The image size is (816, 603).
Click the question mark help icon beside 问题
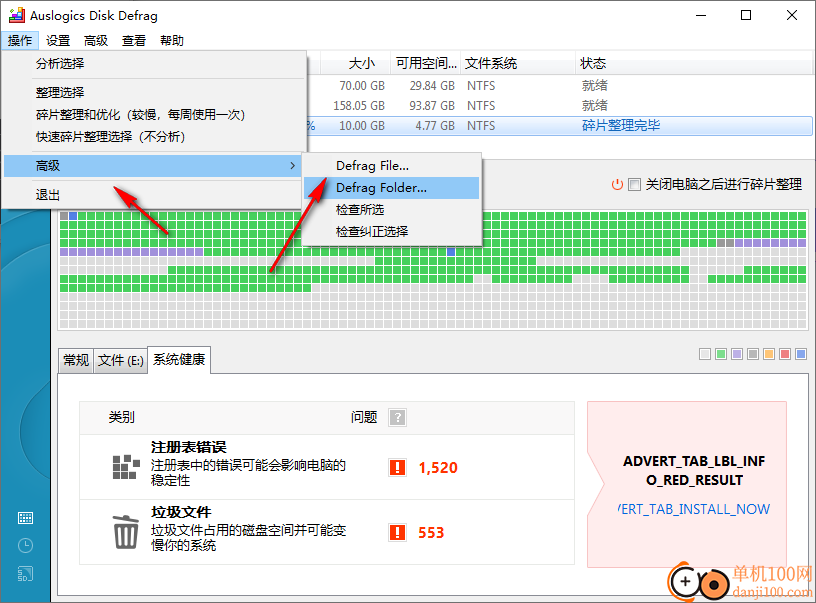pyautogui.click(x=398, y=417)
